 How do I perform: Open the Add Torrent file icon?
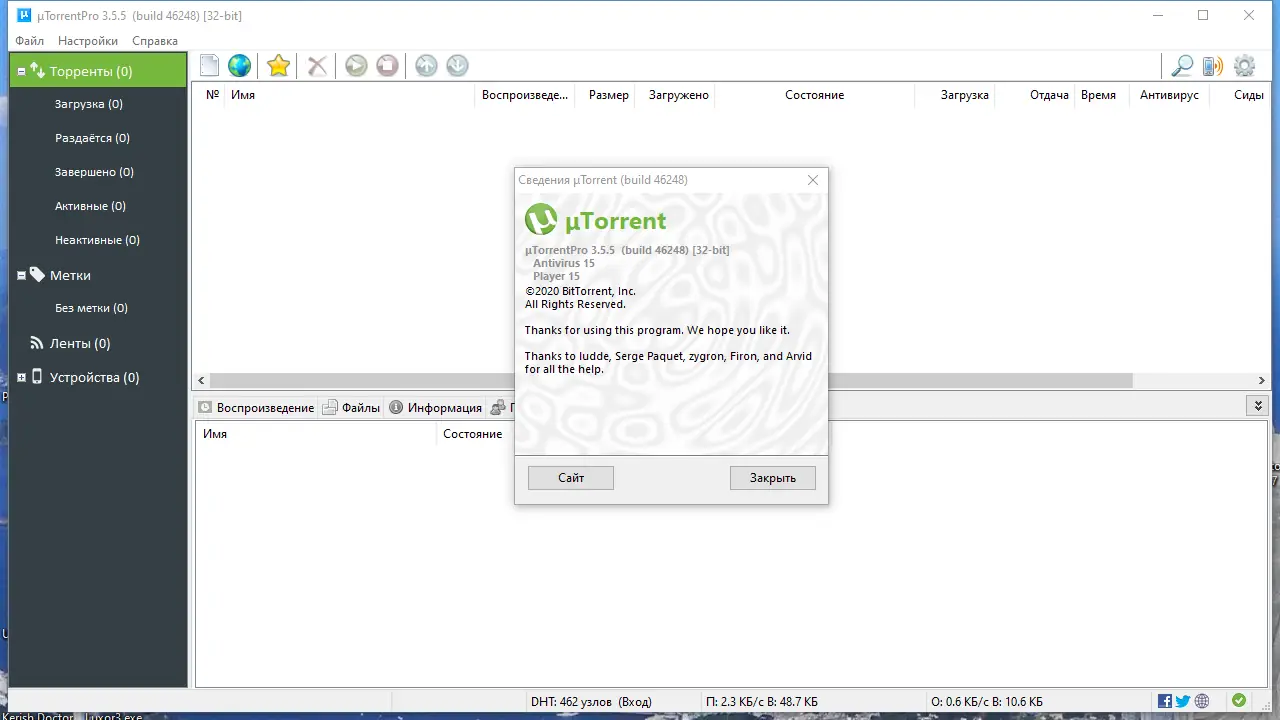(x=209, y=65)
